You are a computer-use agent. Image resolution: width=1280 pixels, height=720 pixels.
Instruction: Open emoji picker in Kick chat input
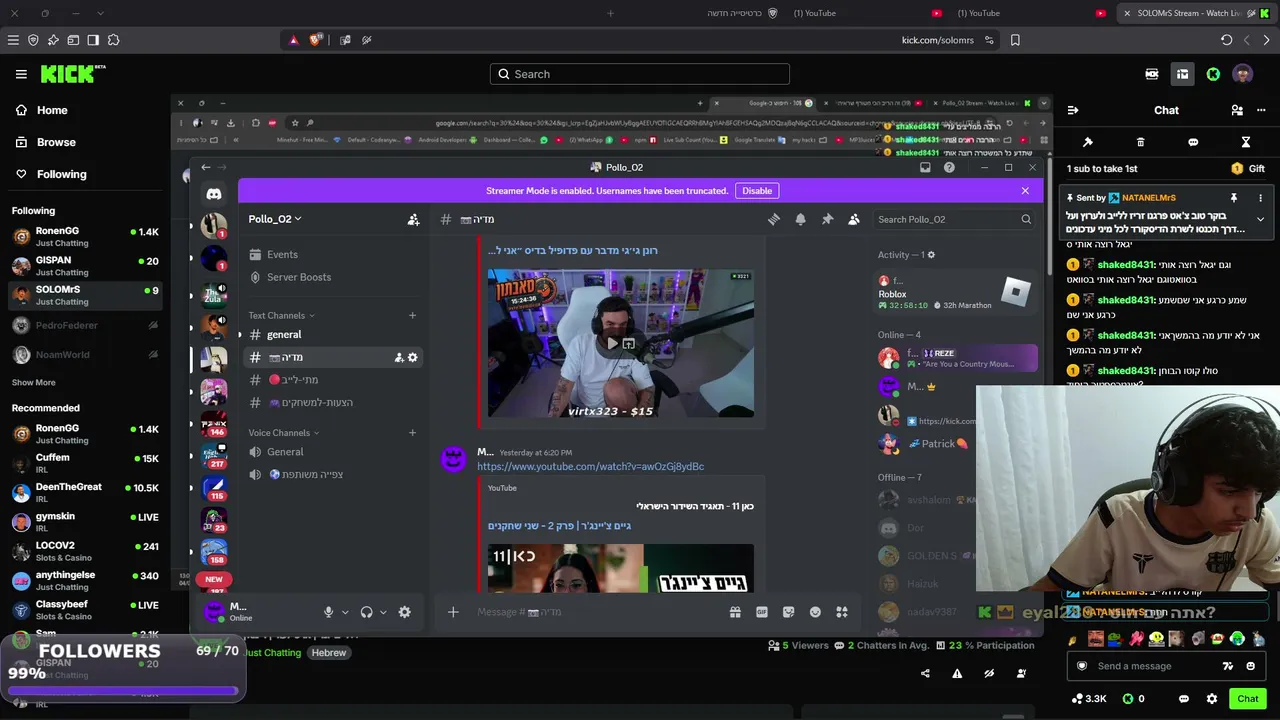[1250, 666]
